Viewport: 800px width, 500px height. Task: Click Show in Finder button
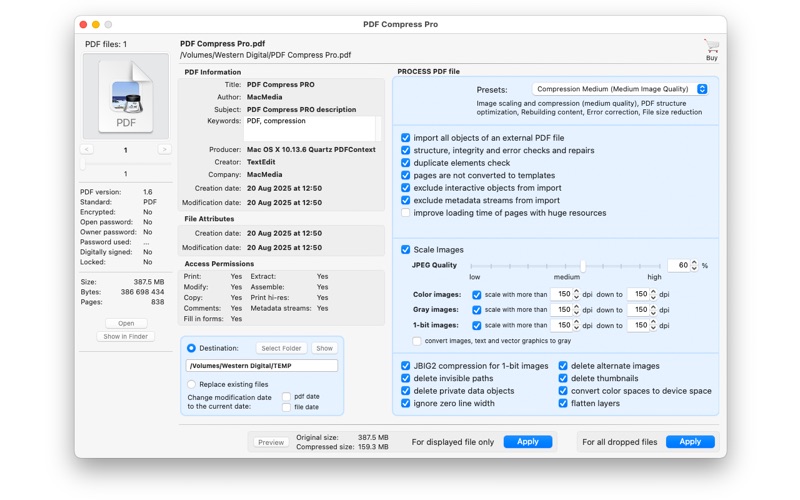coord(126,337)
